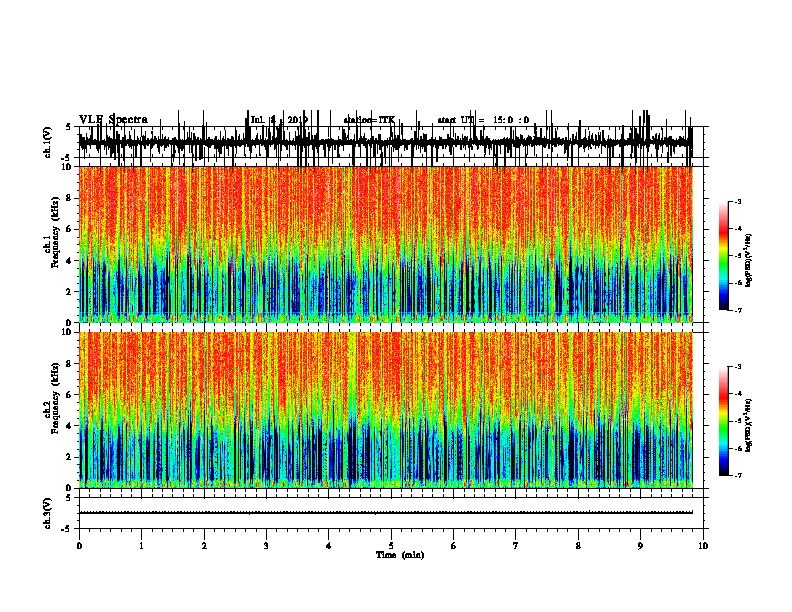Screen dimensions: 792x612
Task: Click the -5 tick label of ch.3(V) panel
Action: [x=67, y=529]
